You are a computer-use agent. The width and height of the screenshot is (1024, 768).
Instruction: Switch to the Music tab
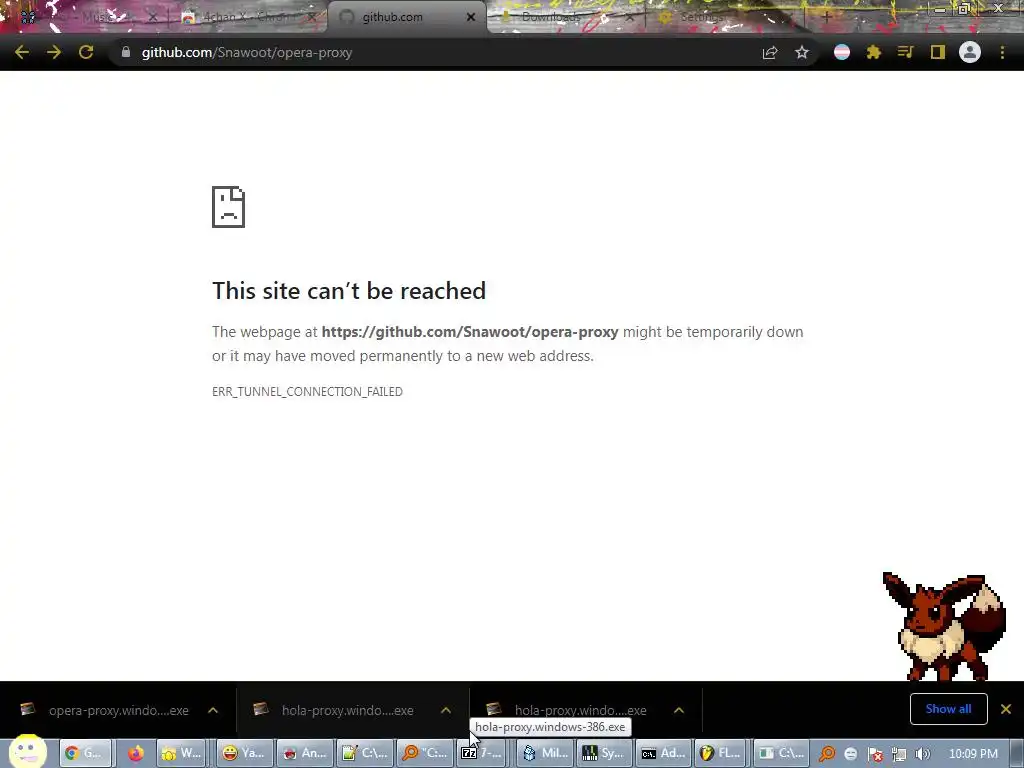pos(88,17)
